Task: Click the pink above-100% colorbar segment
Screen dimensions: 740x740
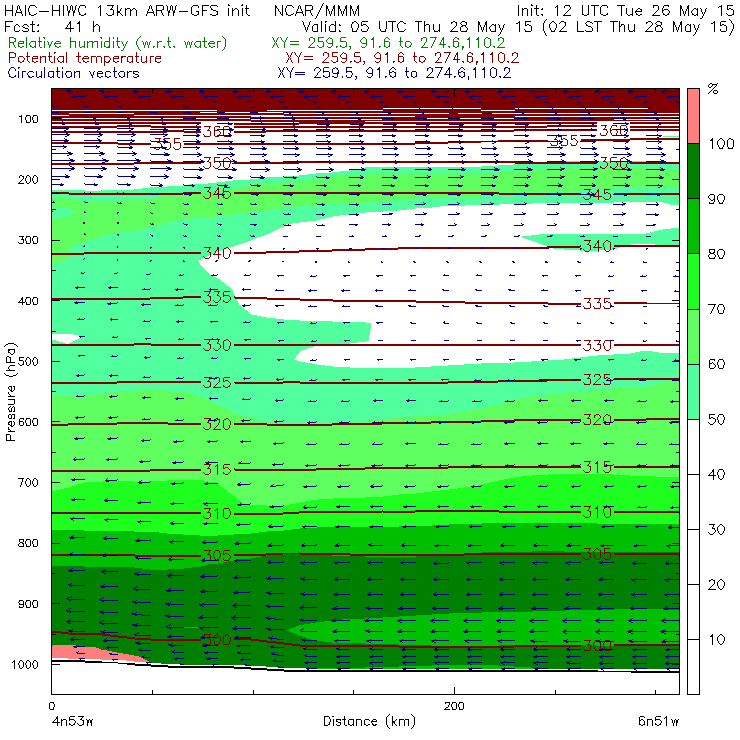Action: (693, 116)
